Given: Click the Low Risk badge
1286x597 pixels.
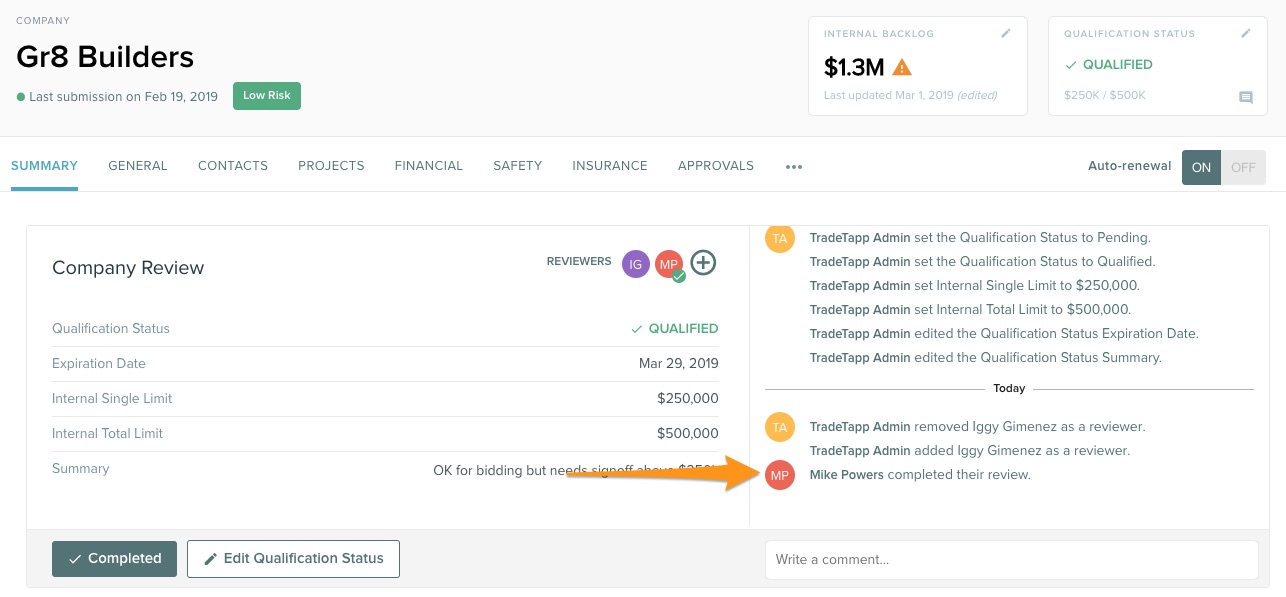Looking at the screenshot, I should 267,96.
